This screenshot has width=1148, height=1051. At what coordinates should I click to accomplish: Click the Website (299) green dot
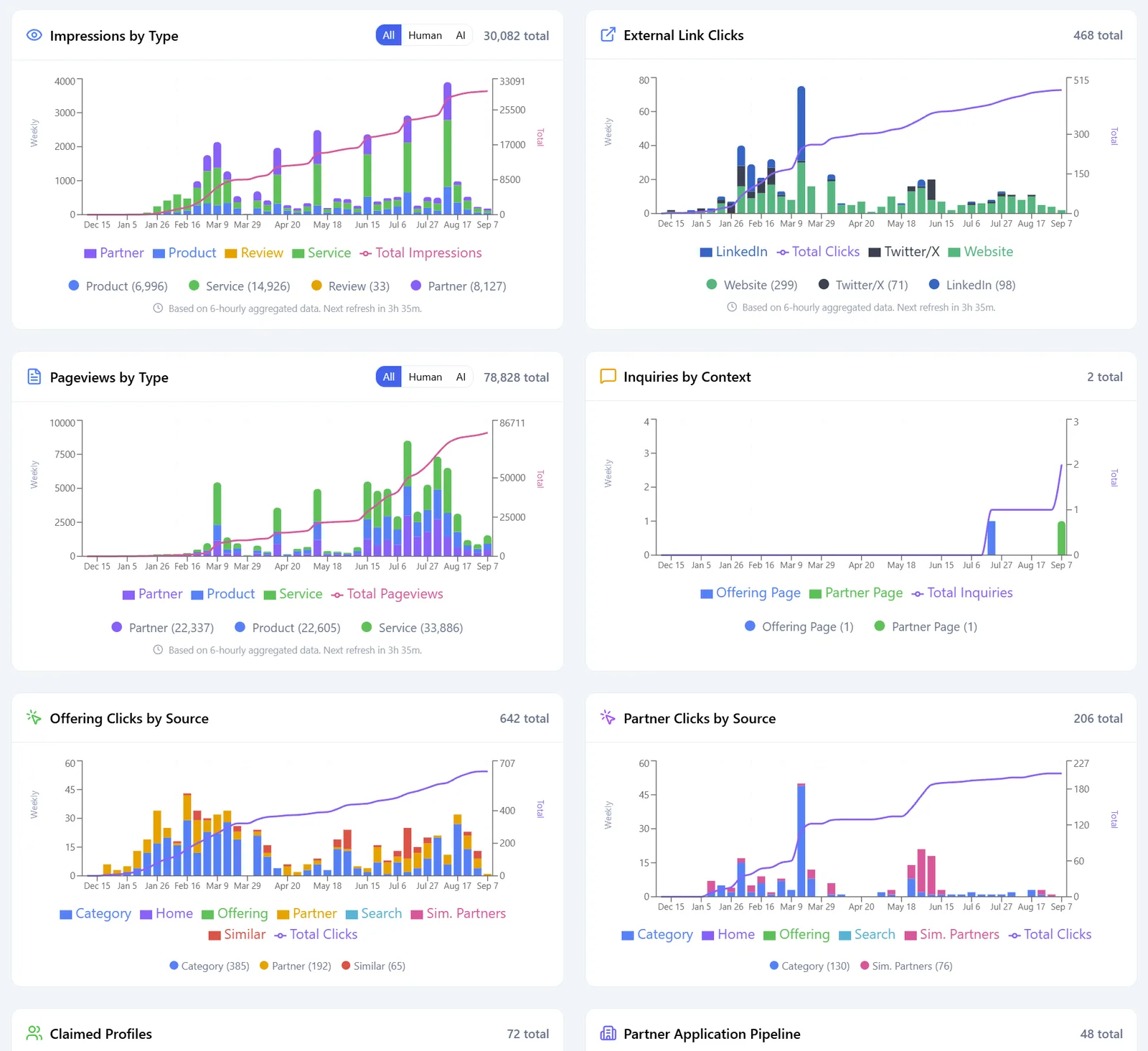coord(712,284)
